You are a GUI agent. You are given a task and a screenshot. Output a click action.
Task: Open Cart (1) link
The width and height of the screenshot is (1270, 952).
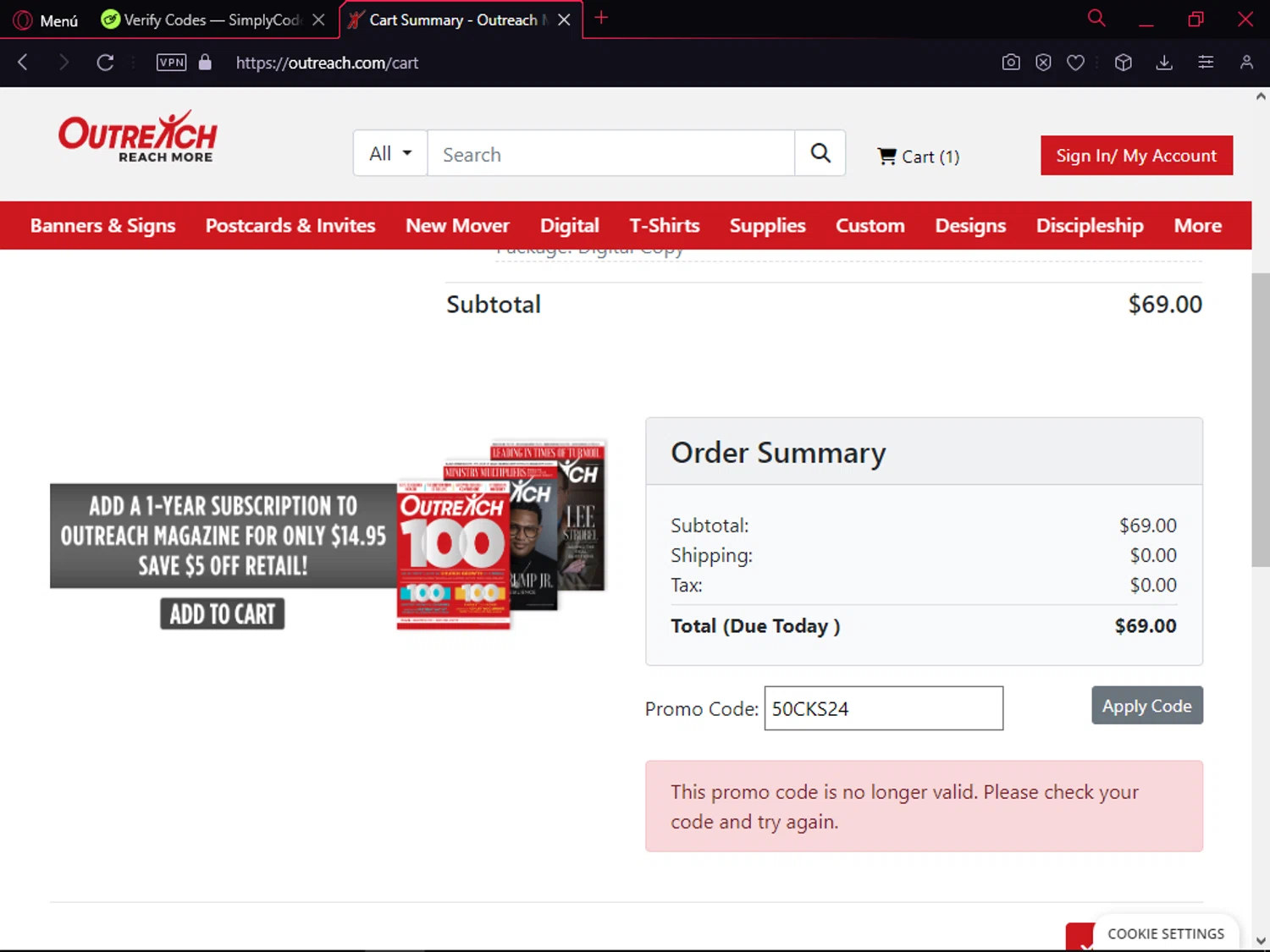click(919, 157)
